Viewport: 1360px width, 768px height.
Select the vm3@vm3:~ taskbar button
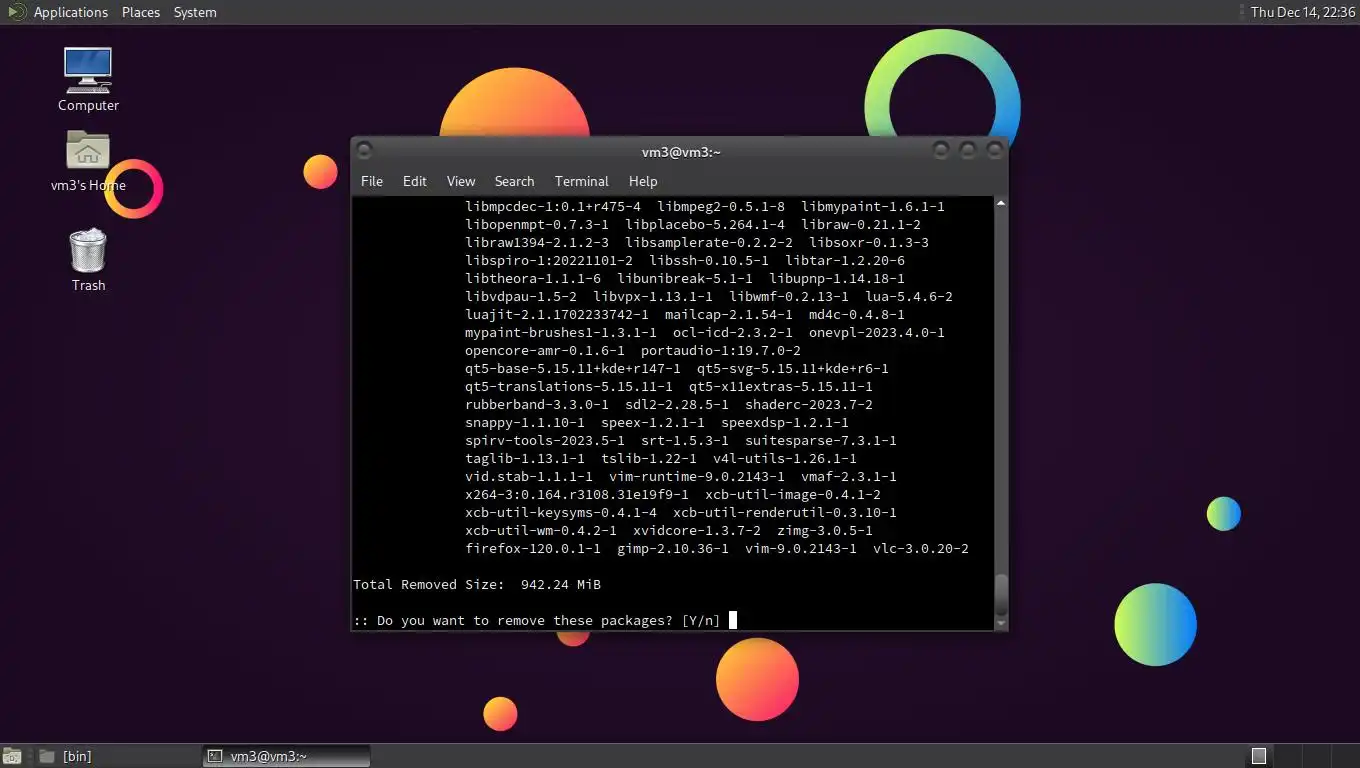tap(286, 756)
